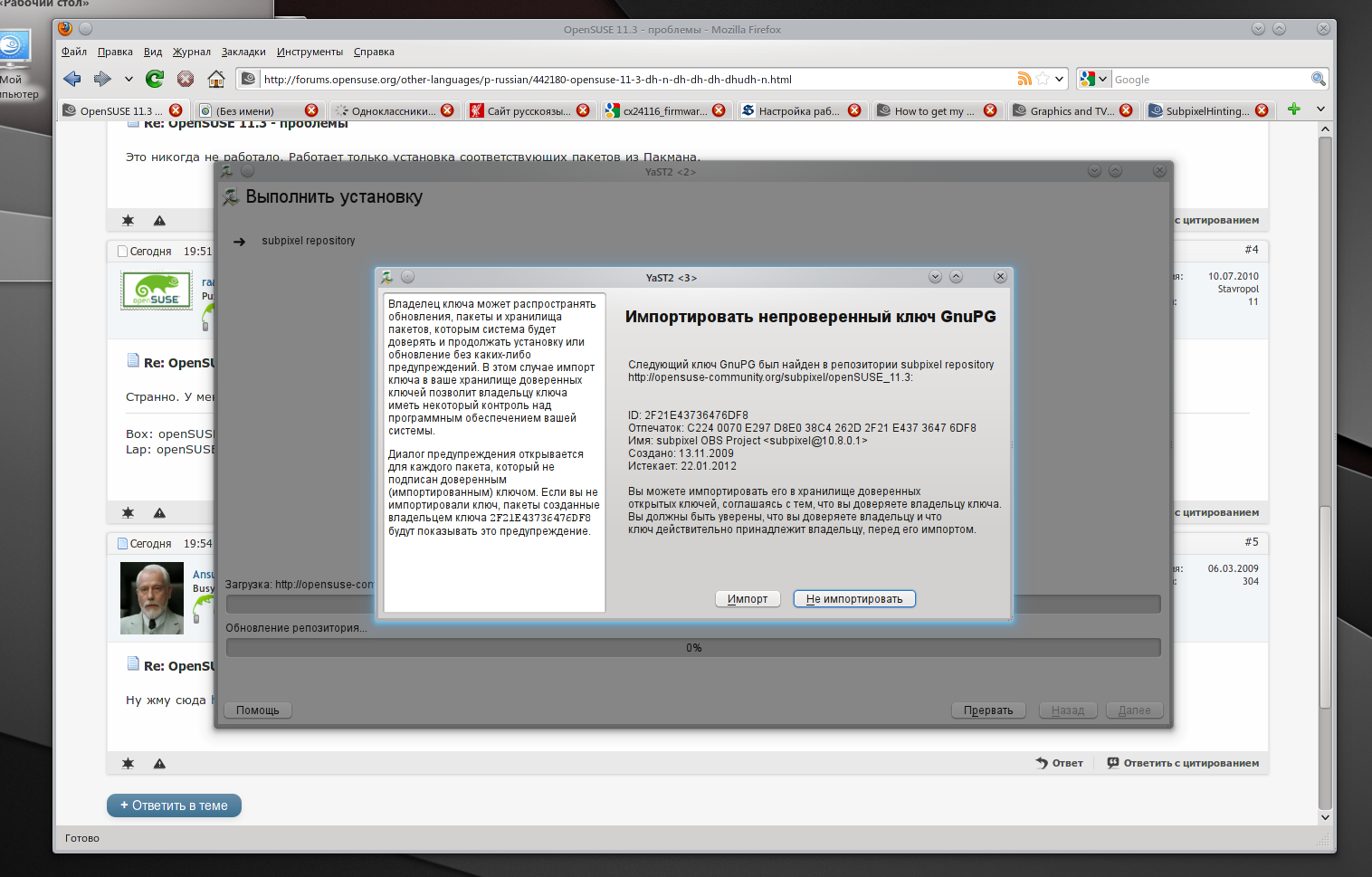Click browser vertical scrollbar thumb

click(x=1325, y=606)
